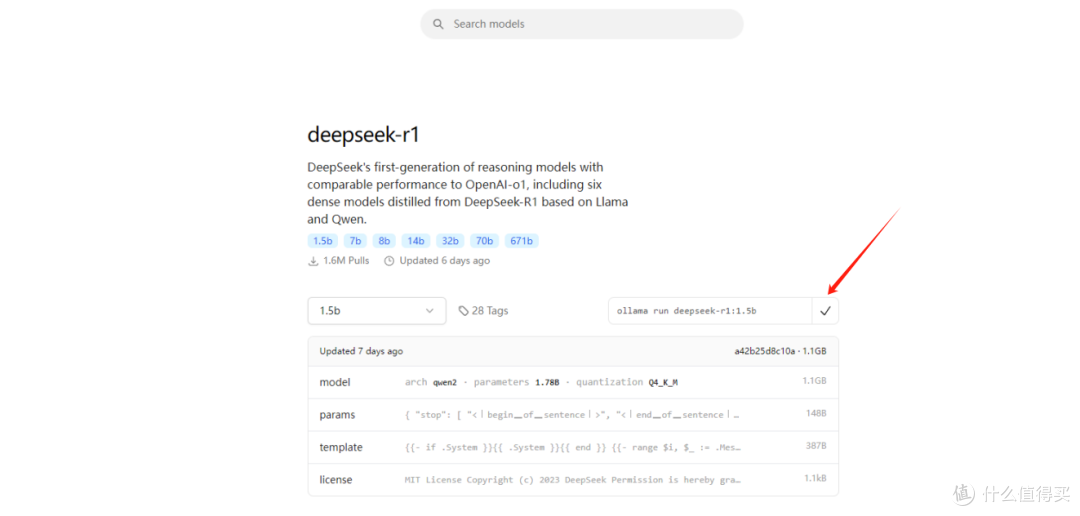Screen dimensions: 1080x516
Task: Focus the Search models input field
Action: tap(582, 24)
